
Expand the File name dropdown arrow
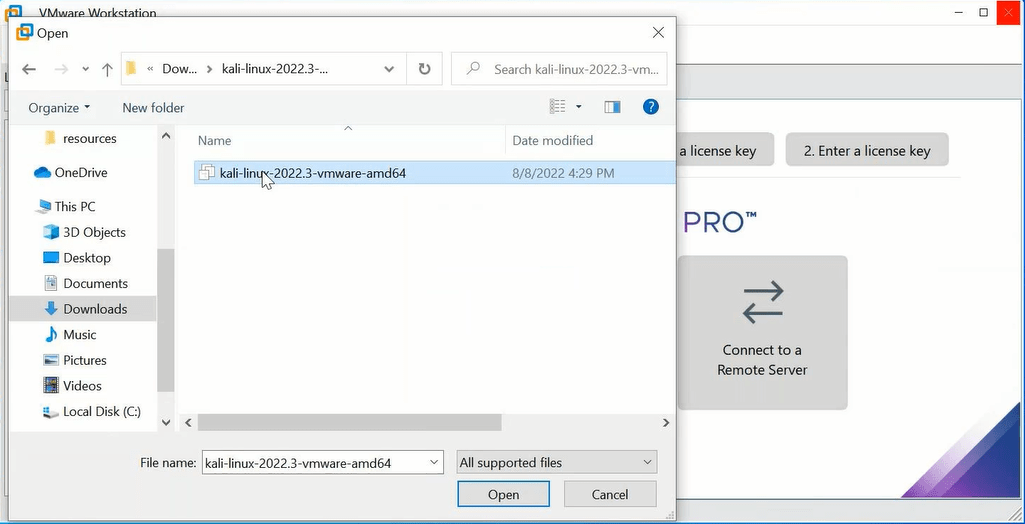pyautogui.click(x=435, y=463)
